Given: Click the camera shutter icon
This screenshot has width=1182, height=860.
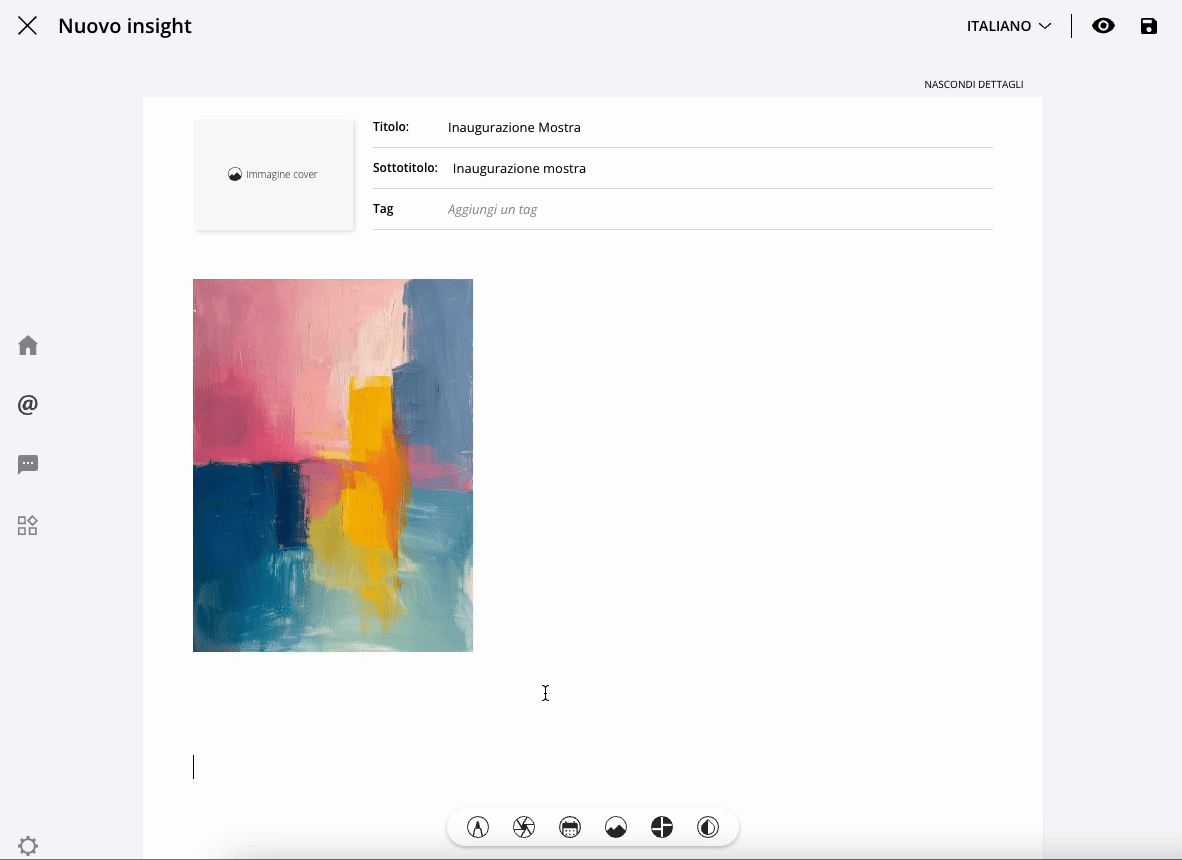Looking at the screenshot, I should pyautogui.click(x=524, y=827).
